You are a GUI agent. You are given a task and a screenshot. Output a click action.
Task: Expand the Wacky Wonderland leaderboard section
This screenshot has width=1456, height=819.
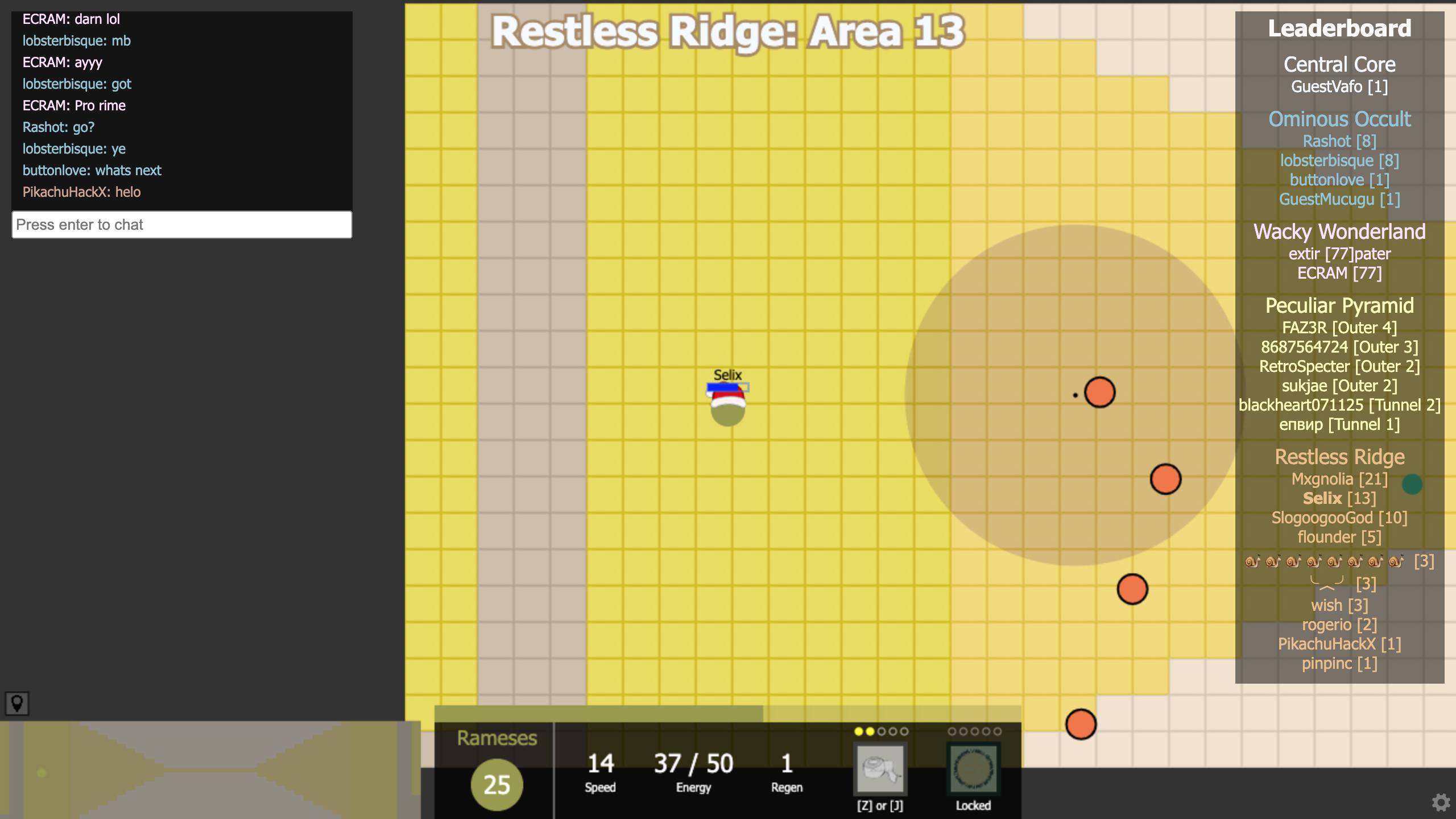1339,231
